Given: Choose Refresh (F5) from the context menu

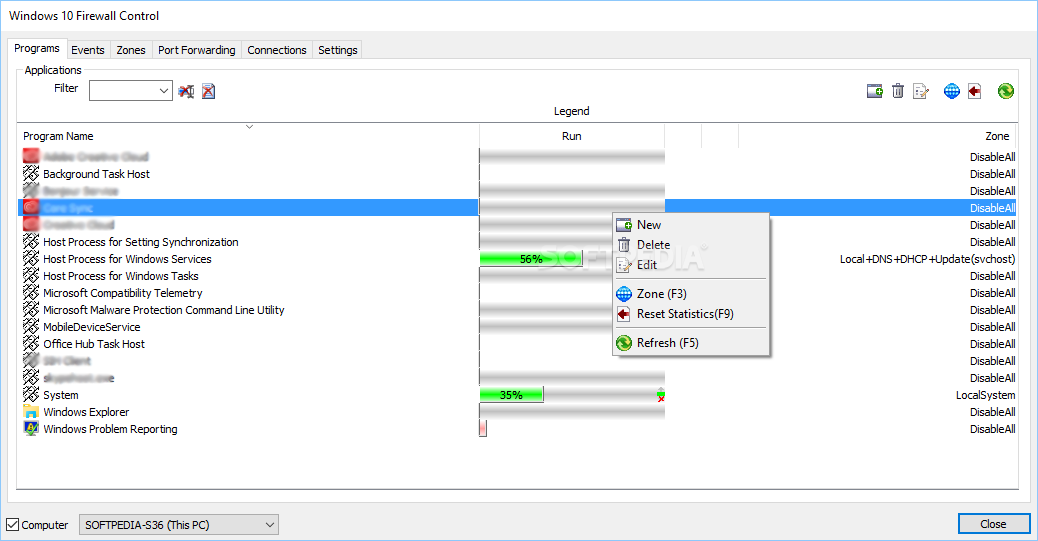Looking at the screenshot, I should (691, 343).
